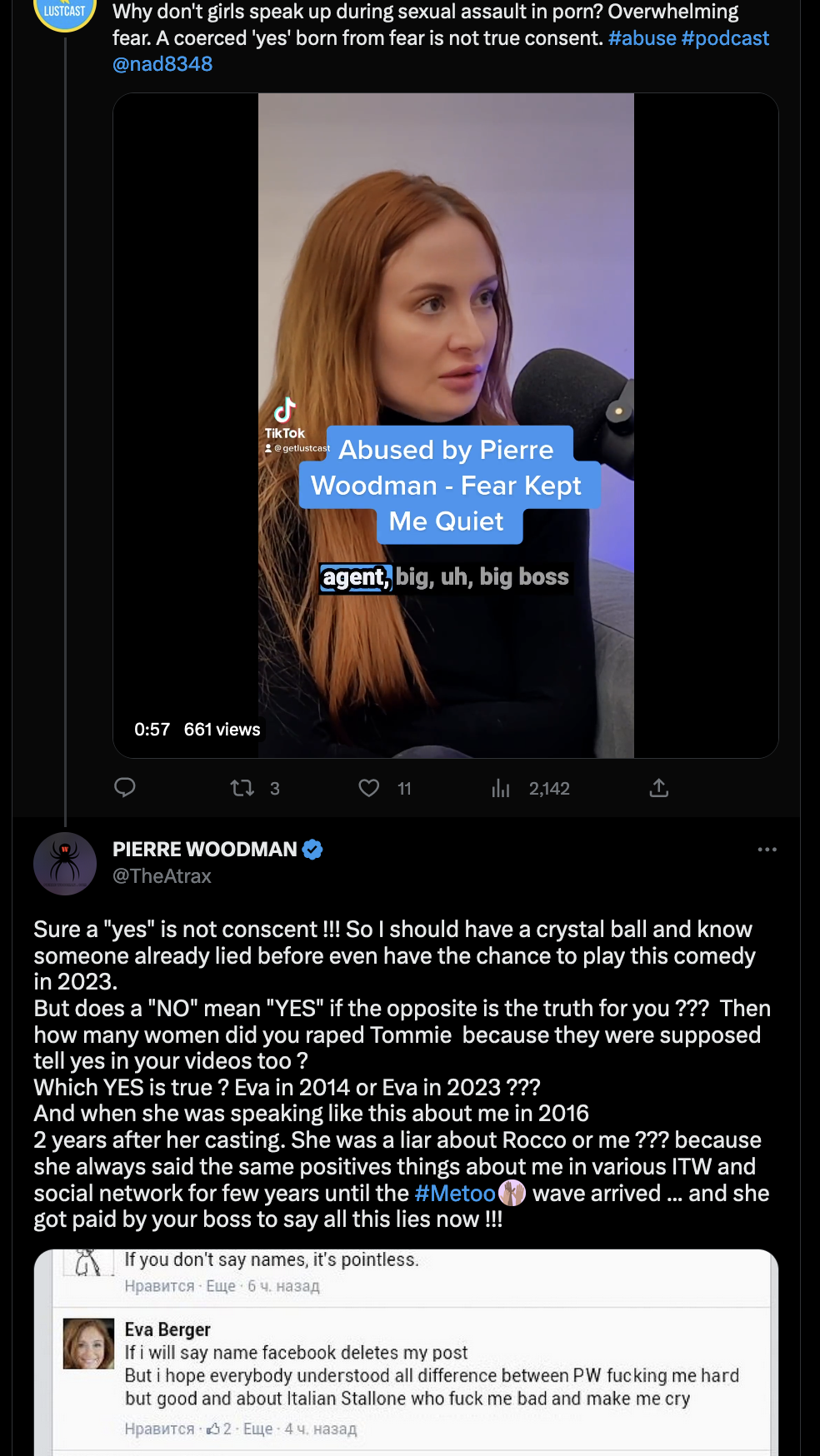Open the Lustcast profile avatar

click(x=64, y=12)
